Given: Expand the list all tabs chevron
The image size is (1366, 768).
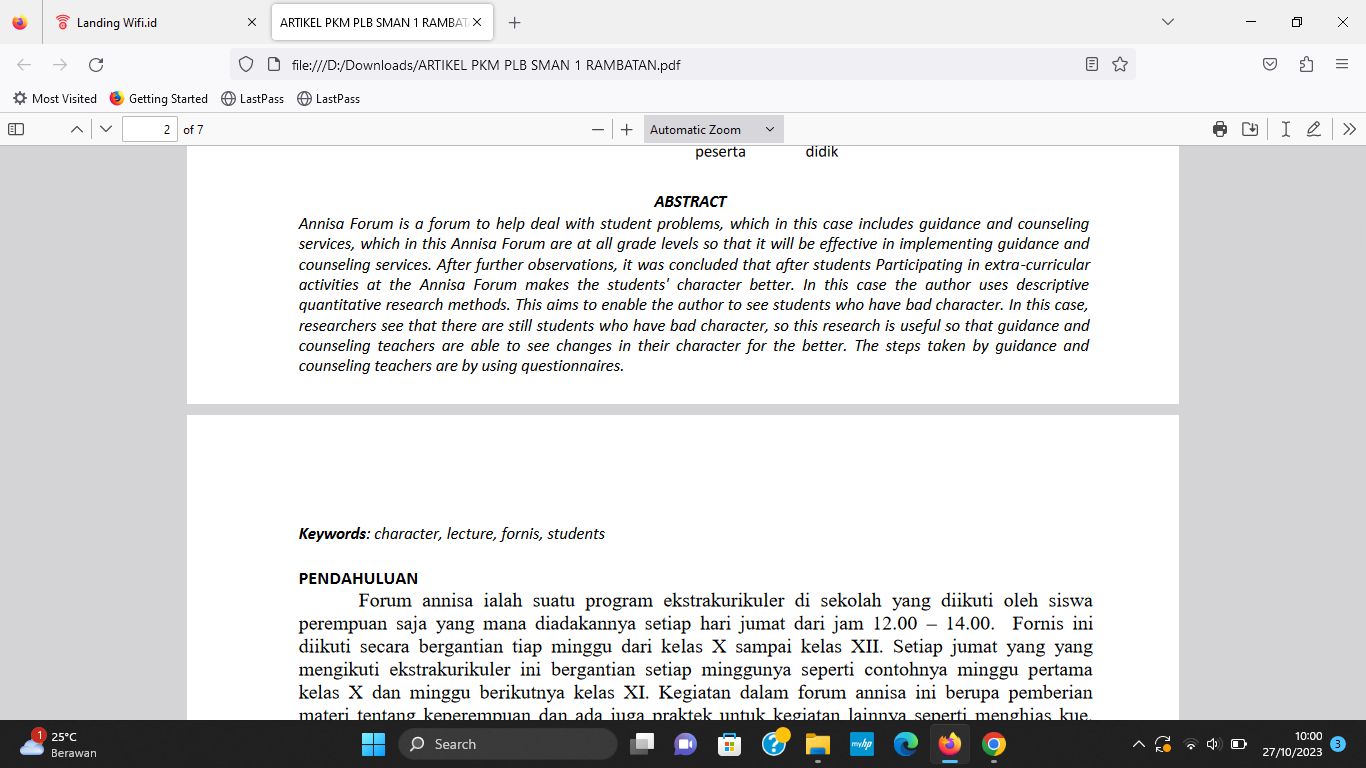Looking at the screenshot, I should [x=1168, y=22].
